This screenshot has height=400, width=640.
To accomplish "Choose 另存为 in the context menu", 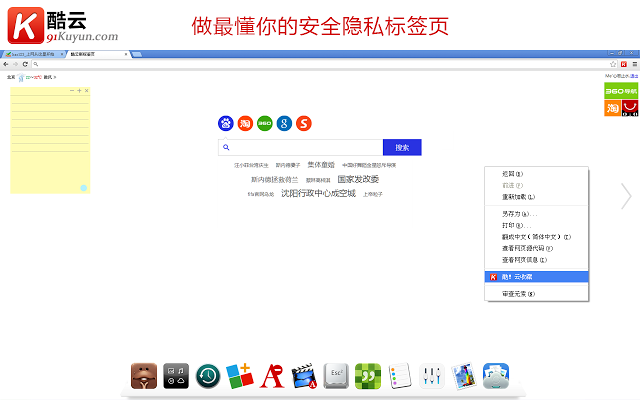I will tap(536, 214).
